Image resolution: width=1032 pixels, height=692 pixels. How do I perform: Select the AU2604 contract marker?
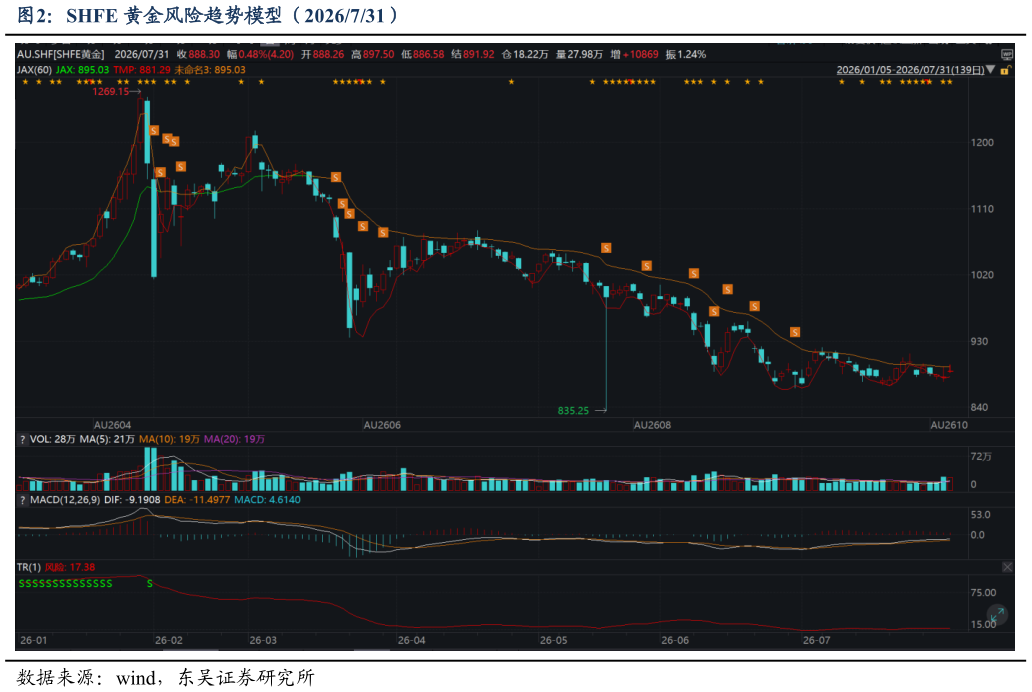pyautogui.click(x=113, y=425)
